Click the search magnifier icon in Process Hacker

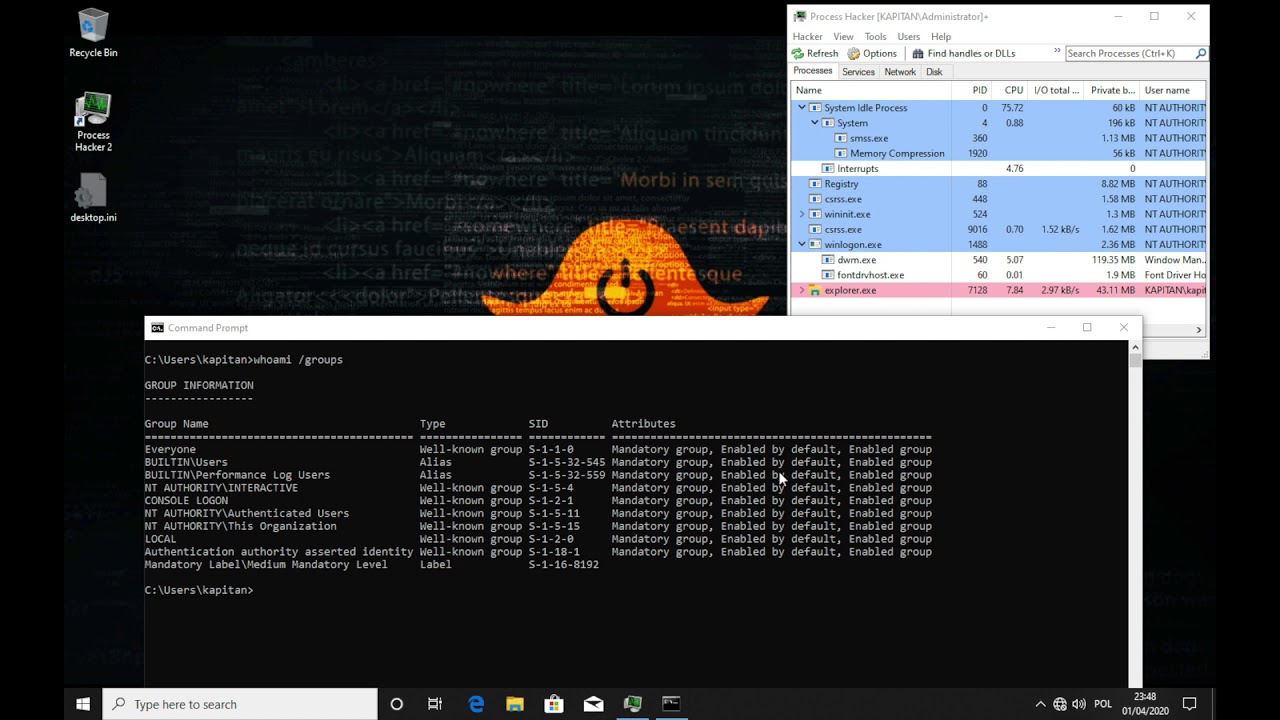coord(1201,53)
